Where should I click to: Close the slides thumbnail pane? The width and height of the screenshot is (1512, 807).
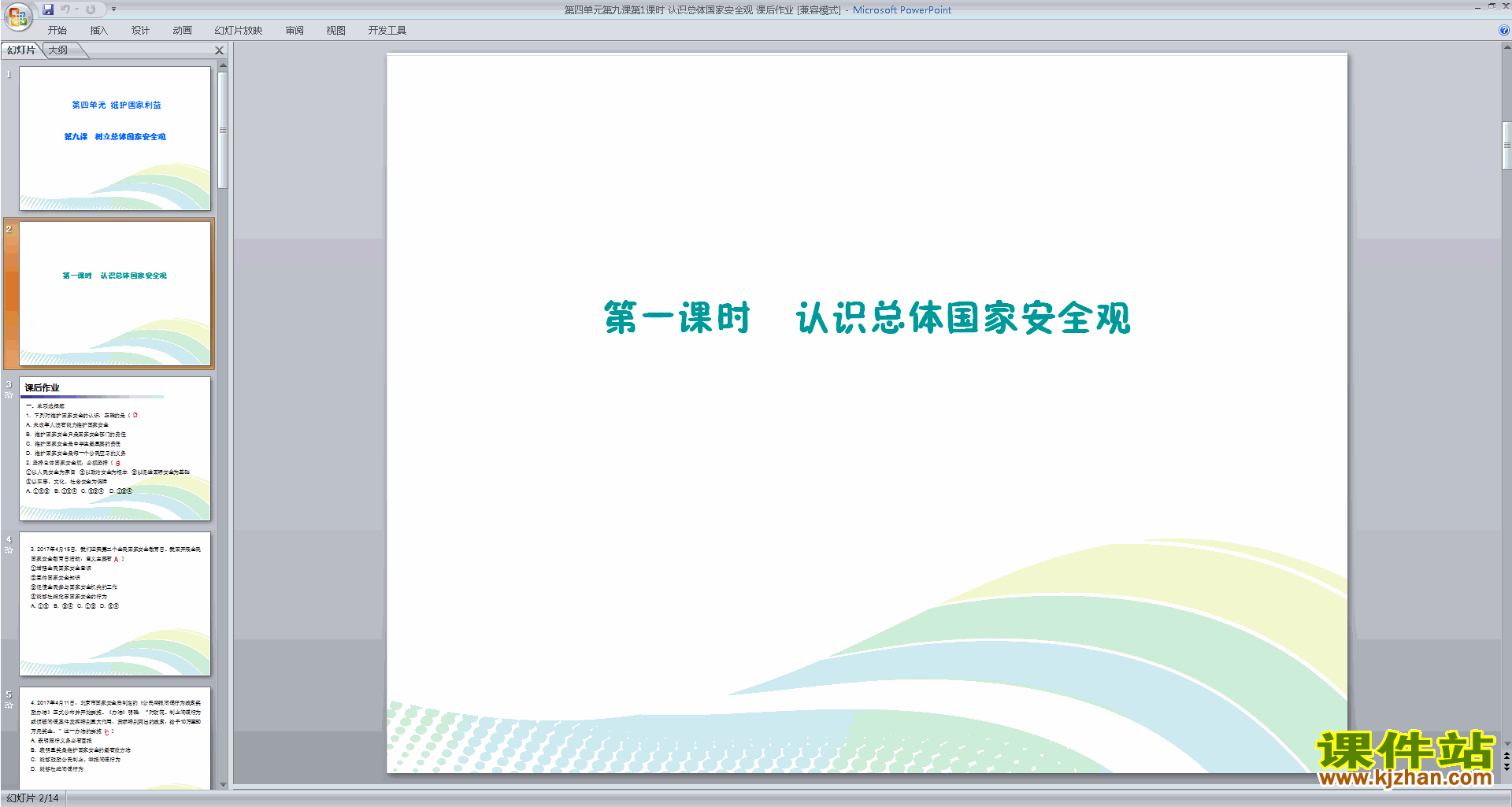tap(220, 50)
